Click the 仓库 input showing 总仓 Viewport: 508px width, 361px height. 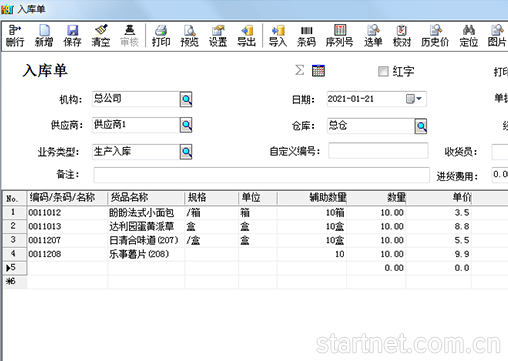(x=371, y=126)
